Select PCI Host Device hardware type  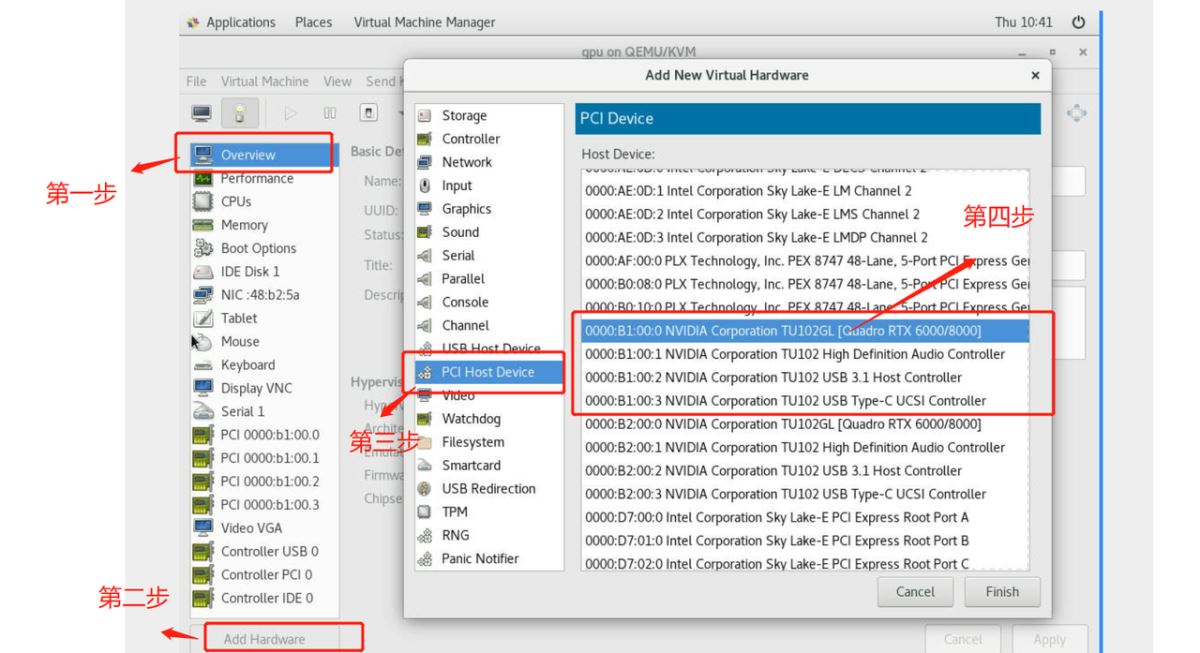(x=487, y=372)
